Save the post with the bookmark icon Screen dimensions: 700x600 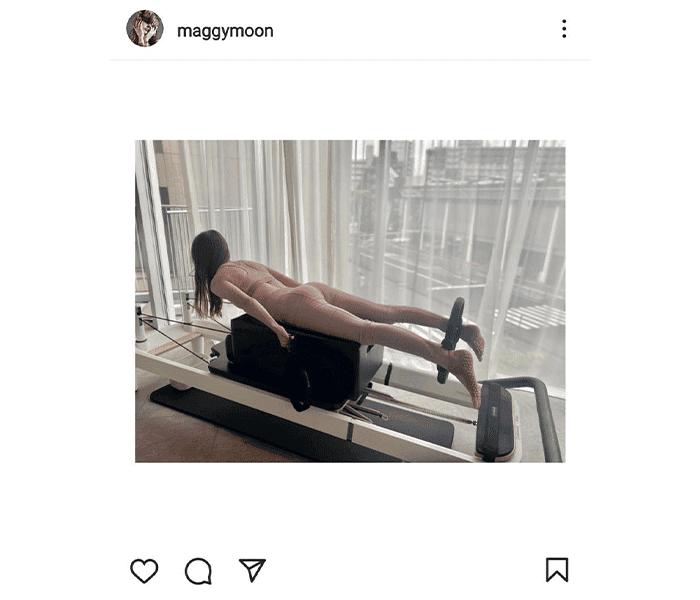557,570
